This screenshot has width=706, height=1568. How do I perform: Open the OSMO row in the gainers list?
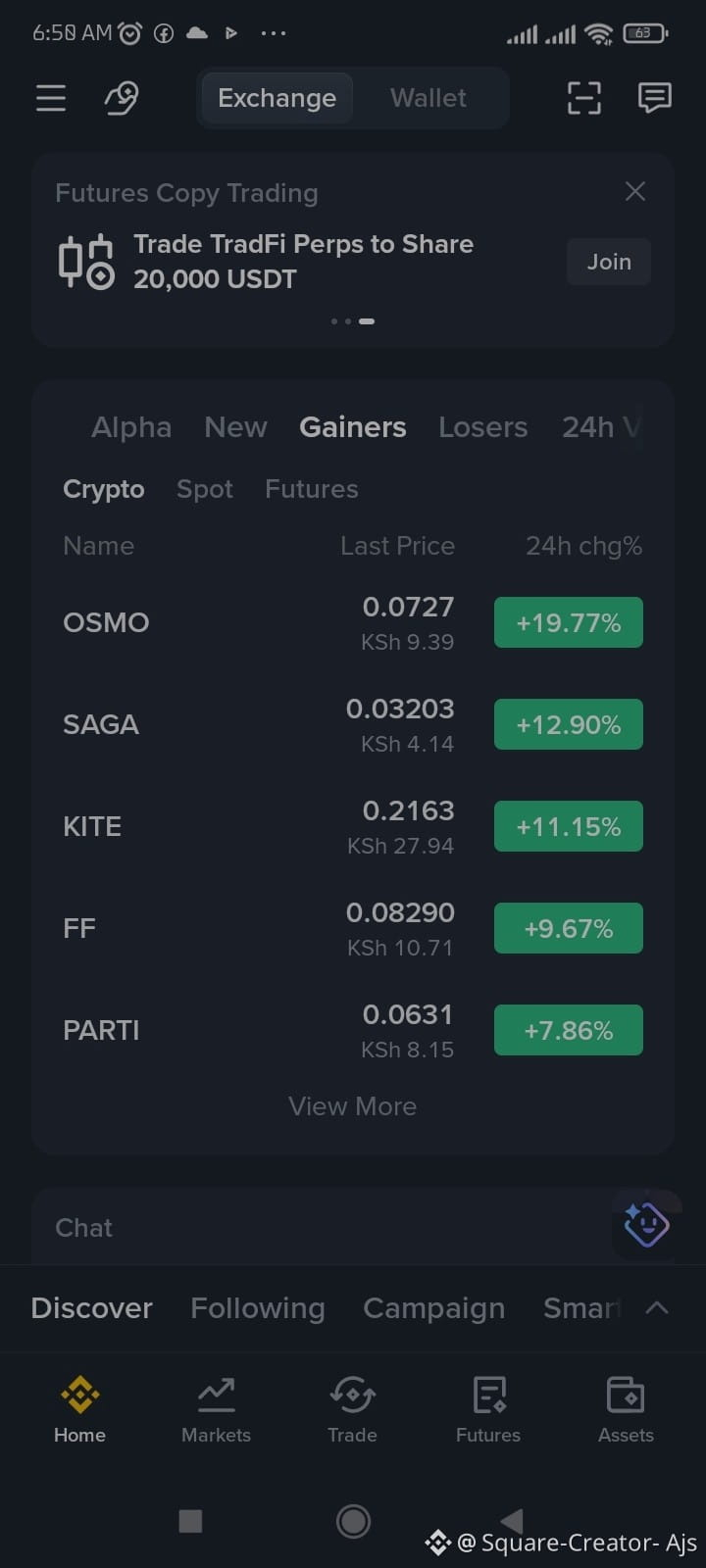pos(353,622)
